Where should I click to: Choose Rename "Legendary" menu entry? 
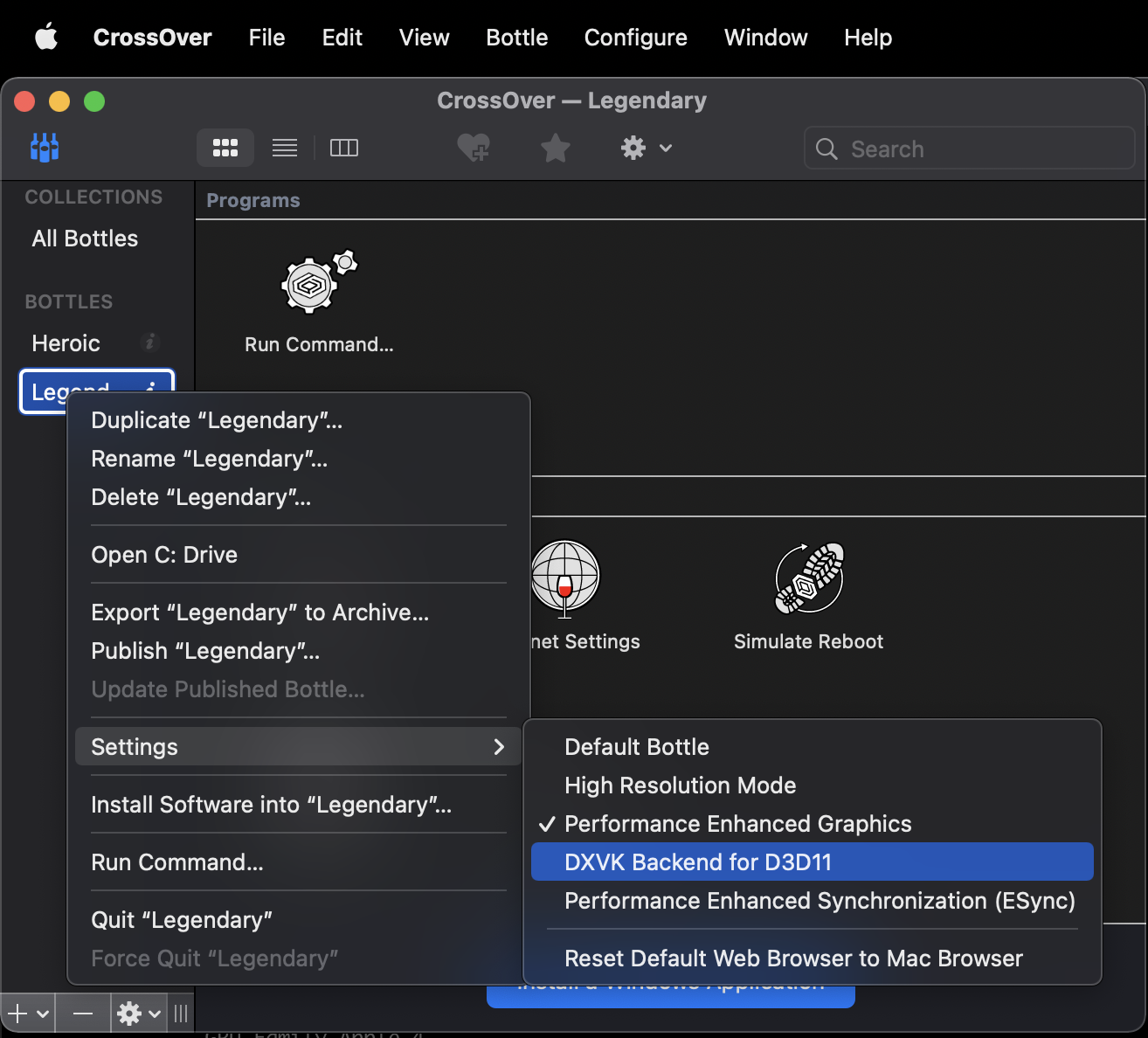click(x=299, y=459)
